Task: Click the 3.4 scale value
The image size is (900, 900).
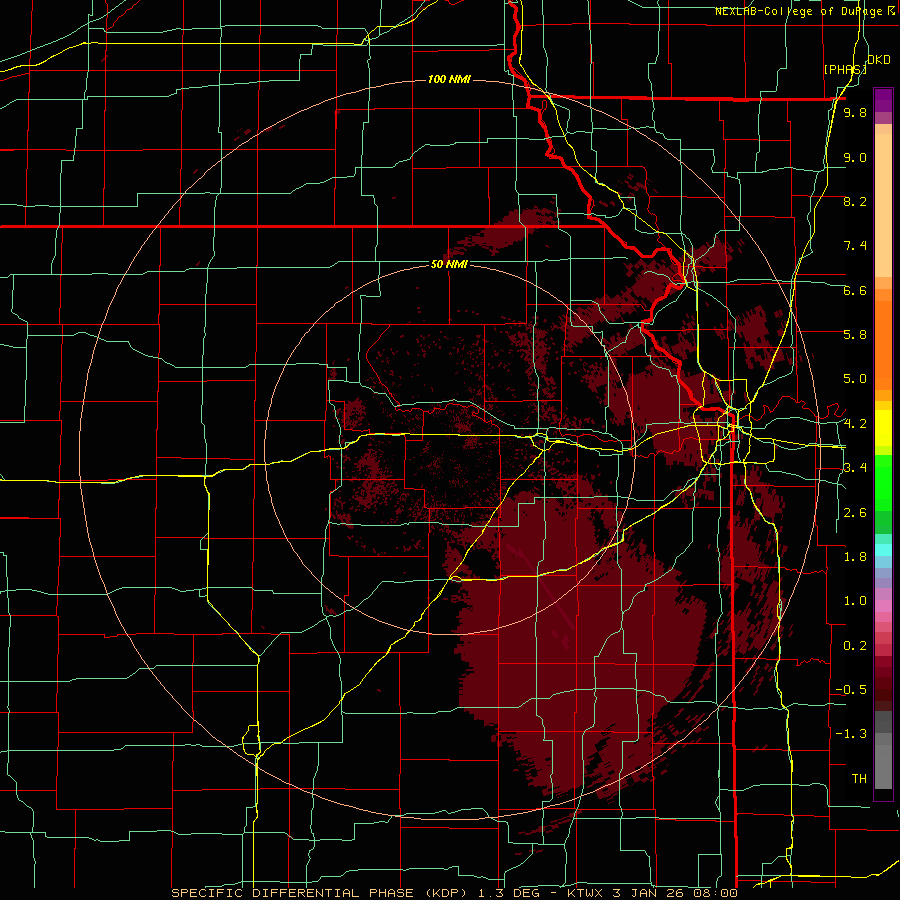Action: tap(855, 468)
